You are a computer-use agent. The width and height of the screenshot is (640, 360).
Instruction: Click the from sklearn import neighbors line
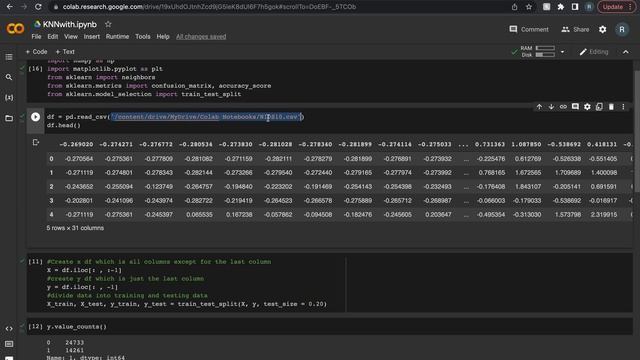pos(101,78)
